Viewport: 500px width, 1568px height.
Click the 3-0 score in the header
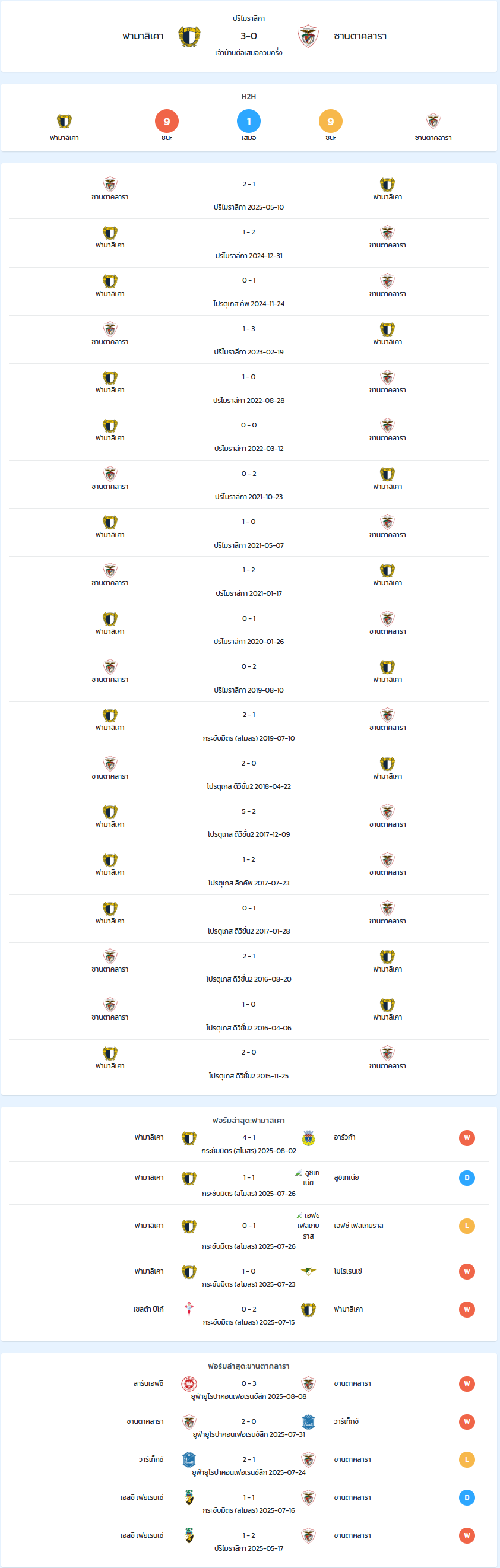click(248, 36)
